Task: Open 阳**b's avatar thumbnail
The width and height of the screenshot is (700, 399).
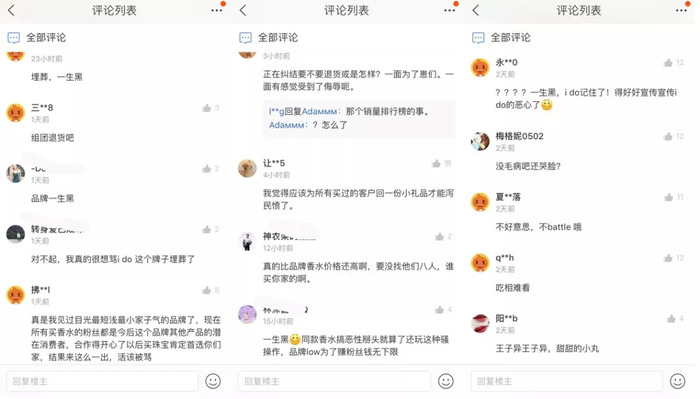Action: pyautogui.click(x=480, y=323)
